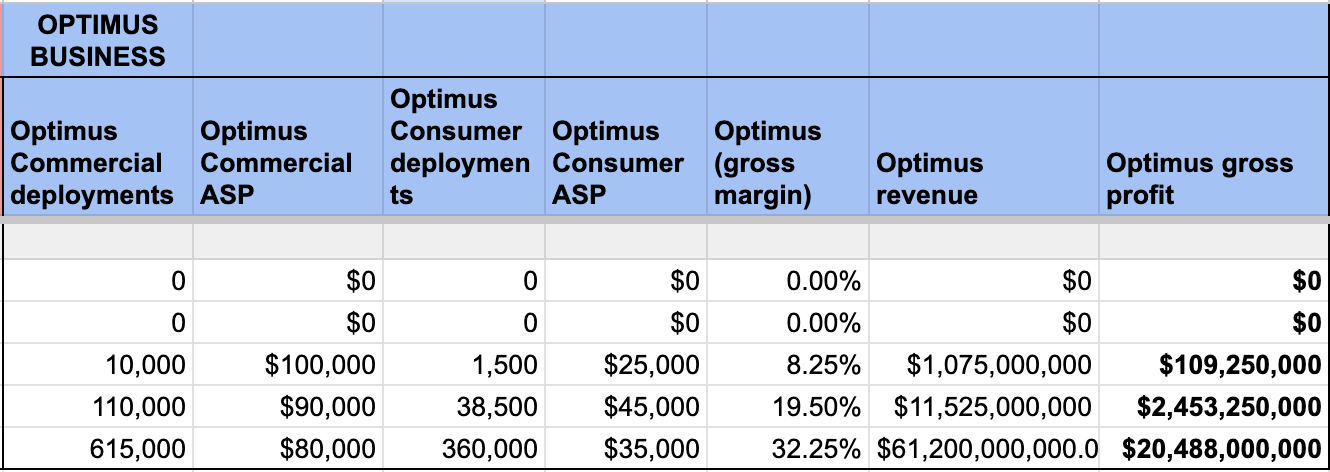The image size is (1330, 472).
Task: Click the $100,000 commercial ASP cell
Action: coord(287,366)
